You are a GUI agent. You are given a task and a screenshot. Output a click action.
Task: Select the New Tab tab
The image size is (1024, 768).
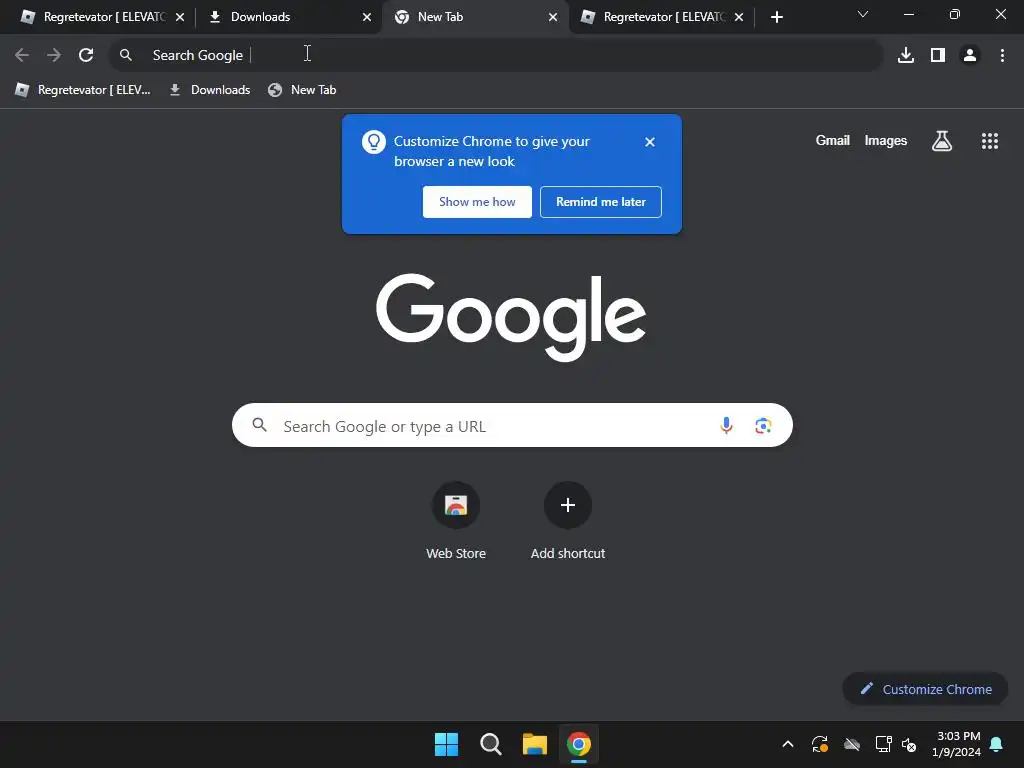(473, 17)
